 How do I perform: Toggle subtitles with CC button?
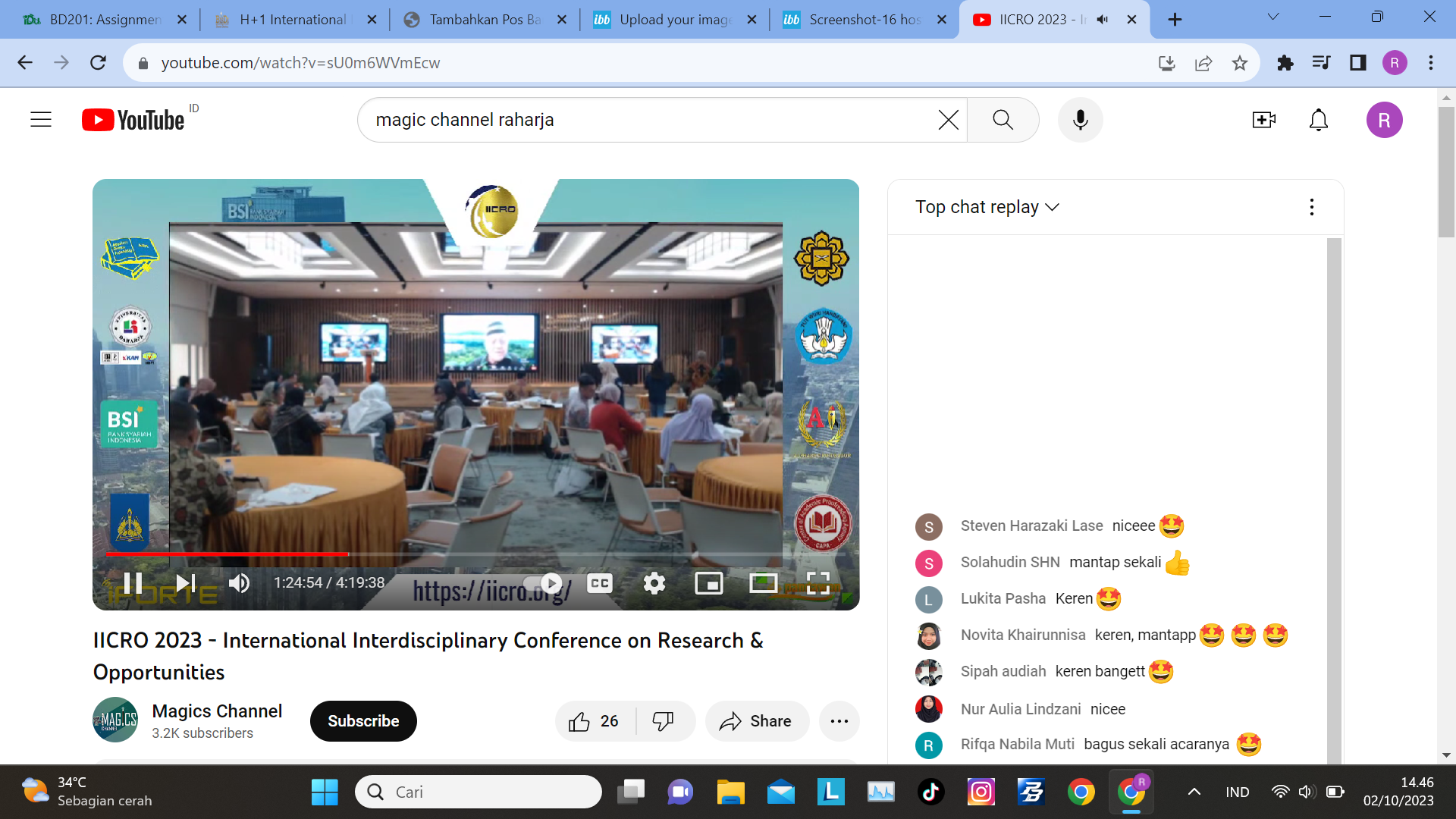pos(599,582)
